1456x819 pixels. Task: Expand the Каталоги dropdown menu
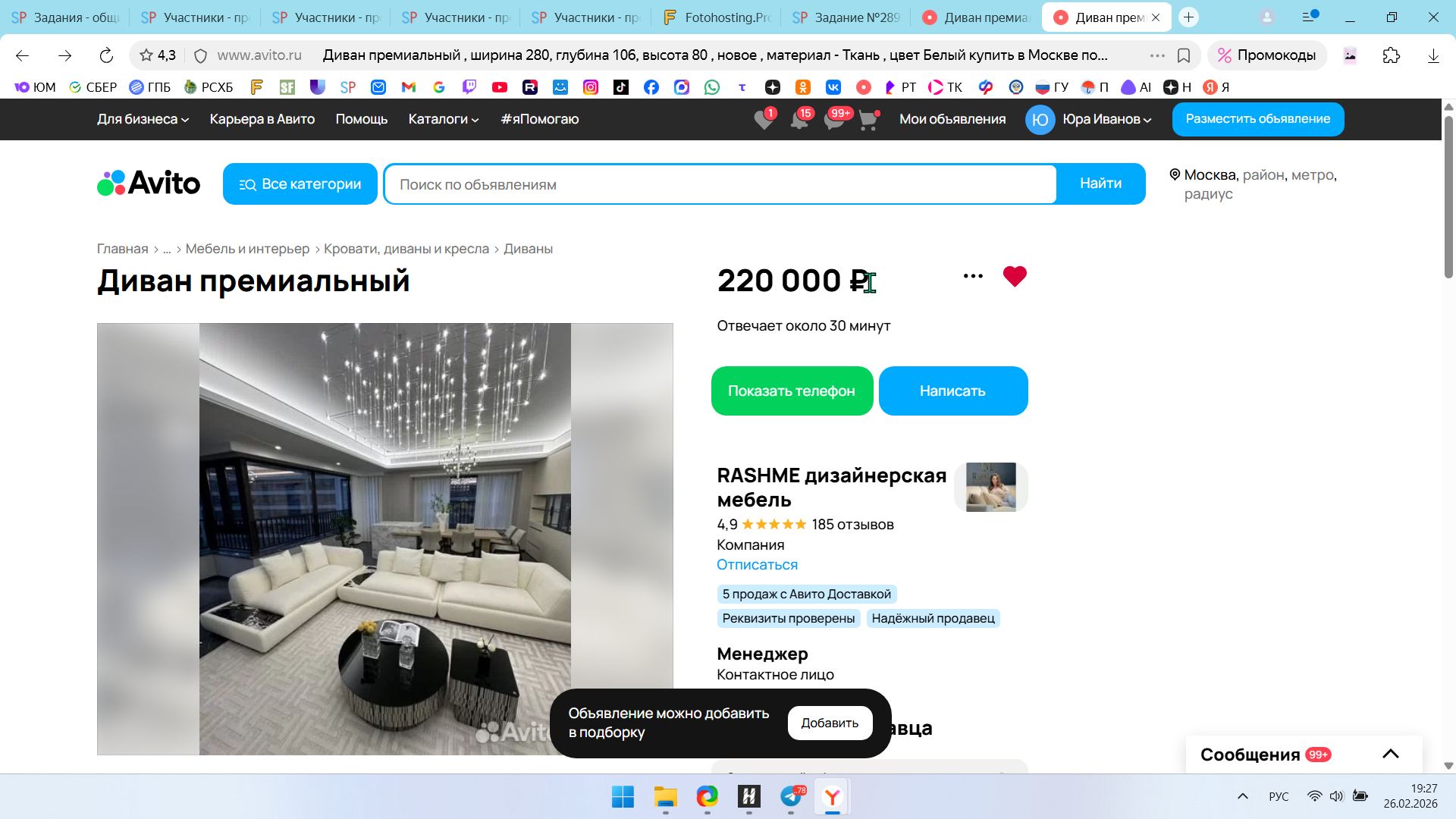pyautogui.click(x=444, y=119)
